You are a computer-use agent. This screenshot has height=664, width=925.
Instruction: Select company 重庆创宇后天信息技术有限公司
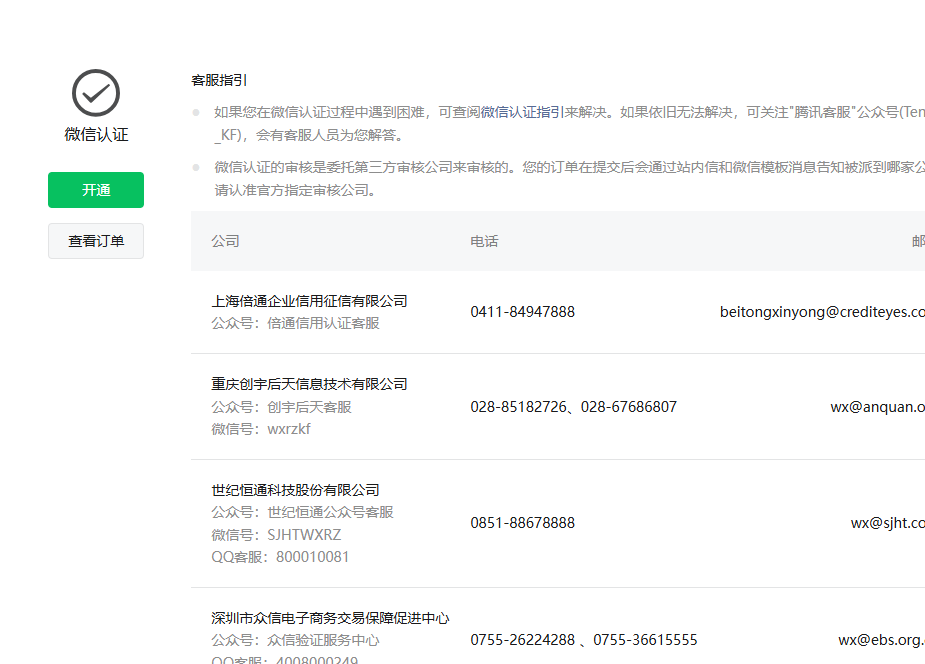click(309, 384)
